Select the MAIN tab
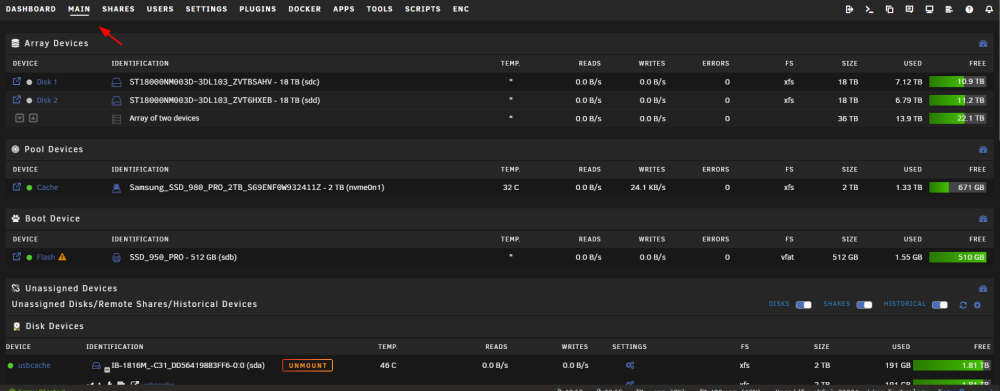 pyautogui.click(x=79, y=10)
